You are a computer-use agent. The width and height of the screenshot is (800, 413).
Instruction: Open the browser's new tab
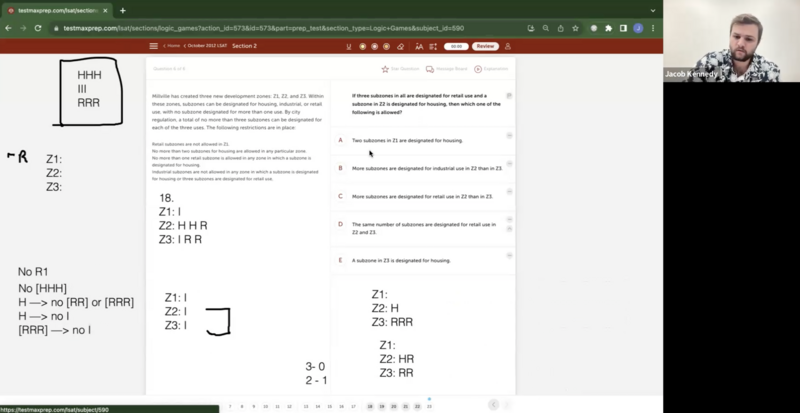(122, 10)
